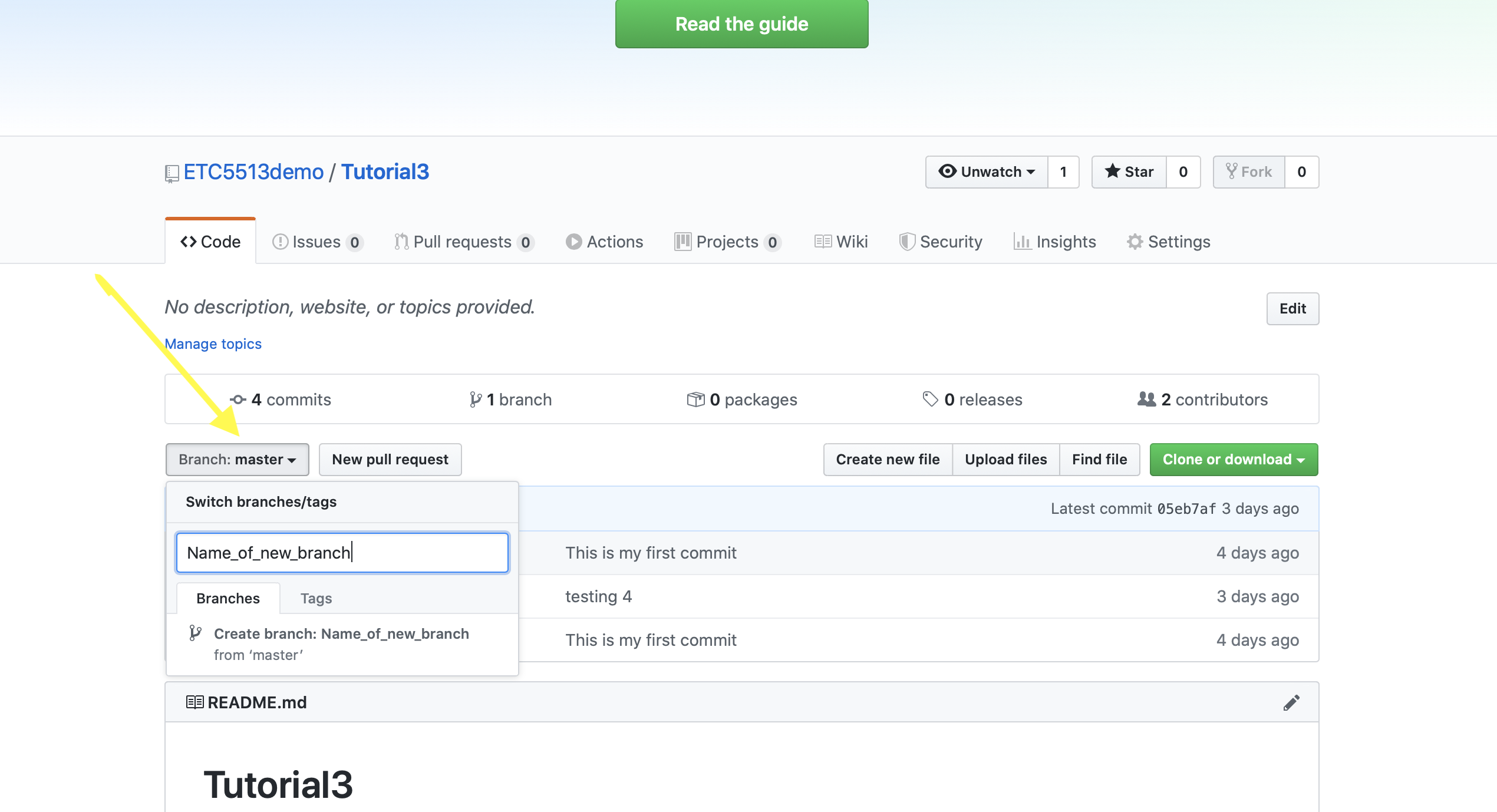Star the Tutorial3 repository

pyautogui.click(x=1129, y=172)
